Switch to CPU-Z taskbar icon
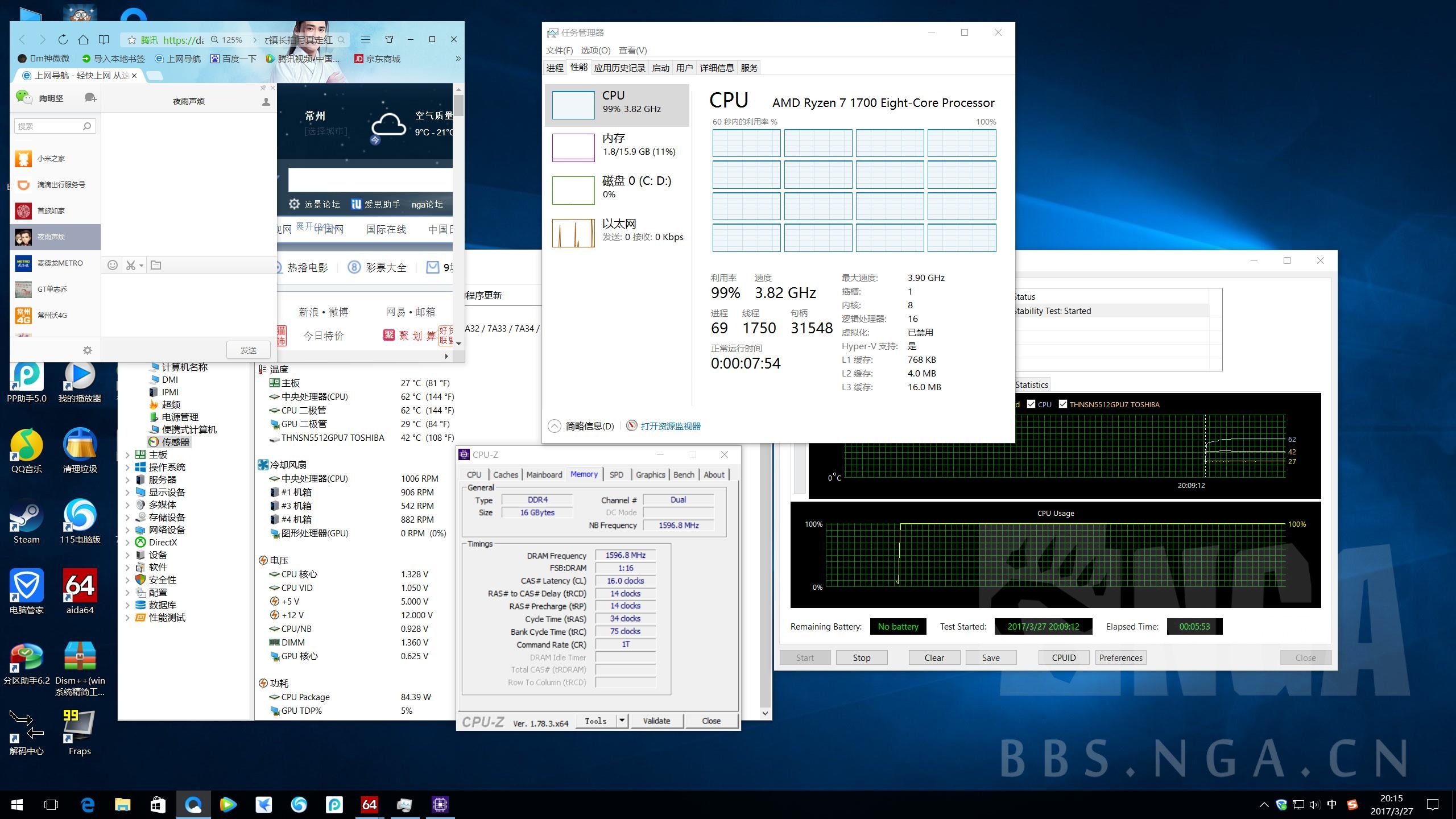The height and width of the screenshot is (819, 1456). (440, 805)
